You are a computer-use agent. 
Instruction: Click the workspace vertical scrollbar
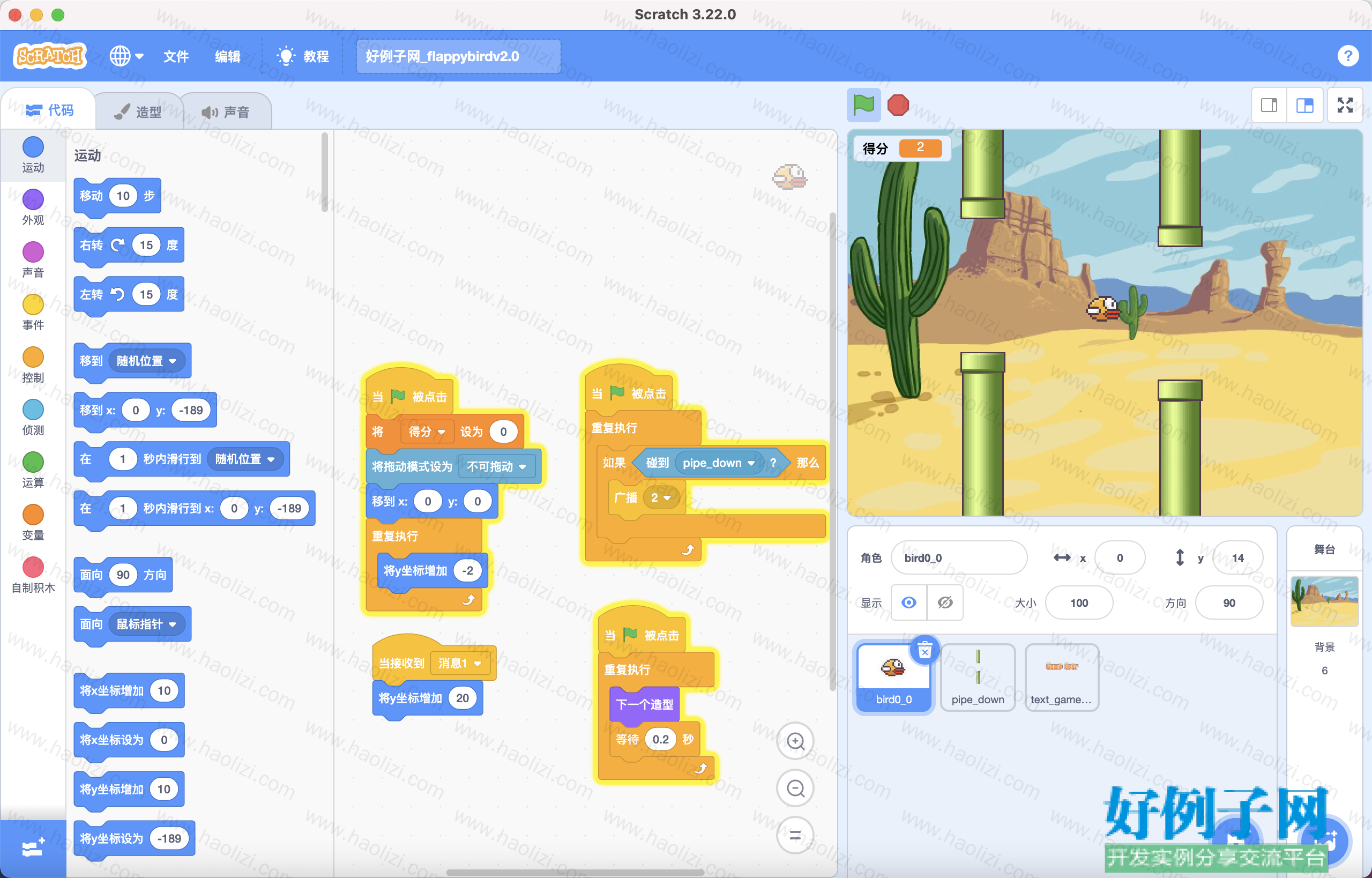[x=832, y=451]
